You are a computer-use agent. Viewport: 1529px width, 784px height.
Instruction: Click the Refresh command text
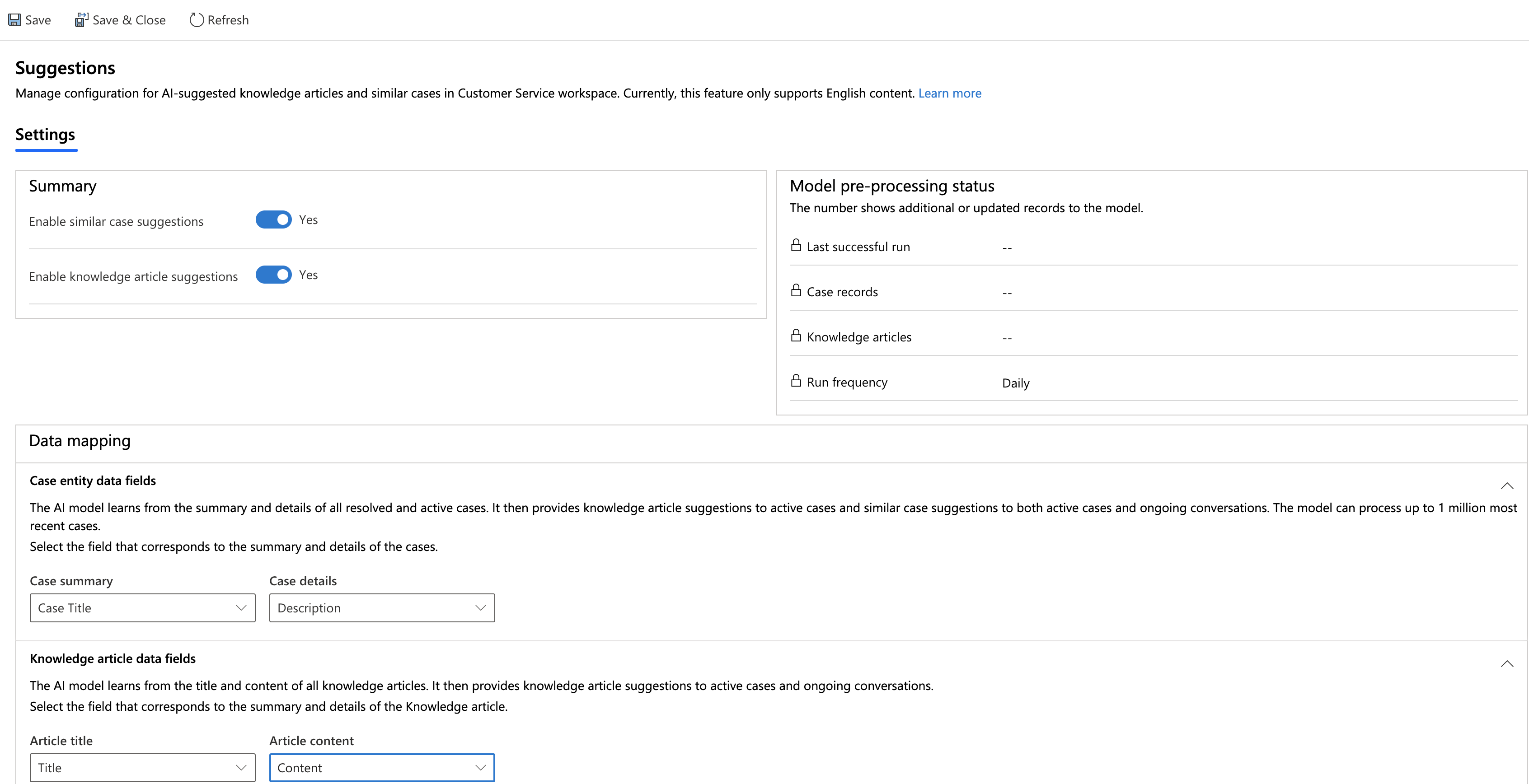[228, 20]
